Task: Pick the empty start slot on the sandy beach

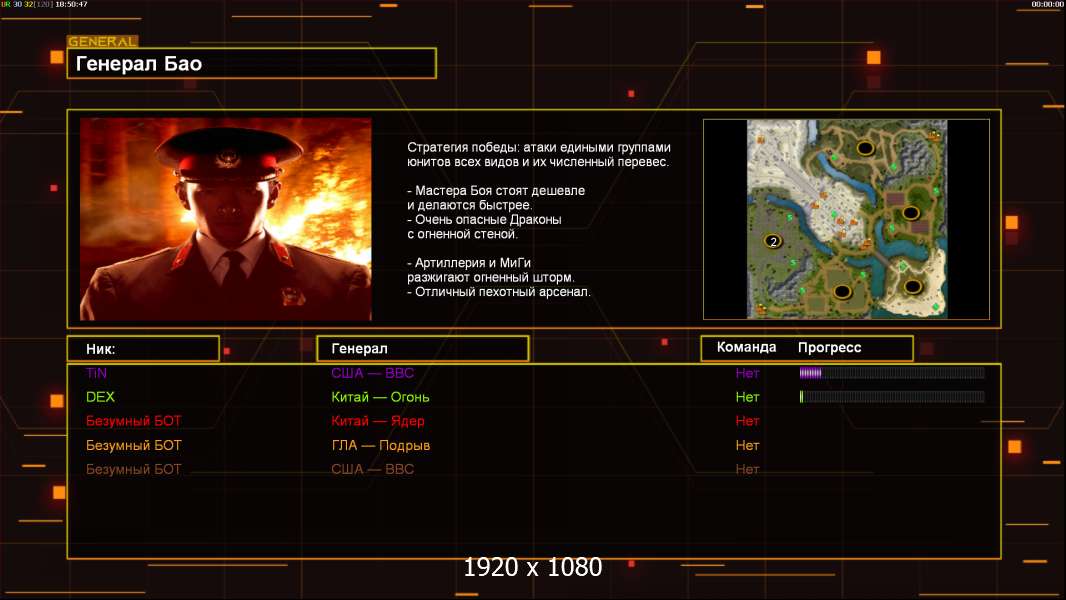Action: pyautogui.click(x=912, y=287)
